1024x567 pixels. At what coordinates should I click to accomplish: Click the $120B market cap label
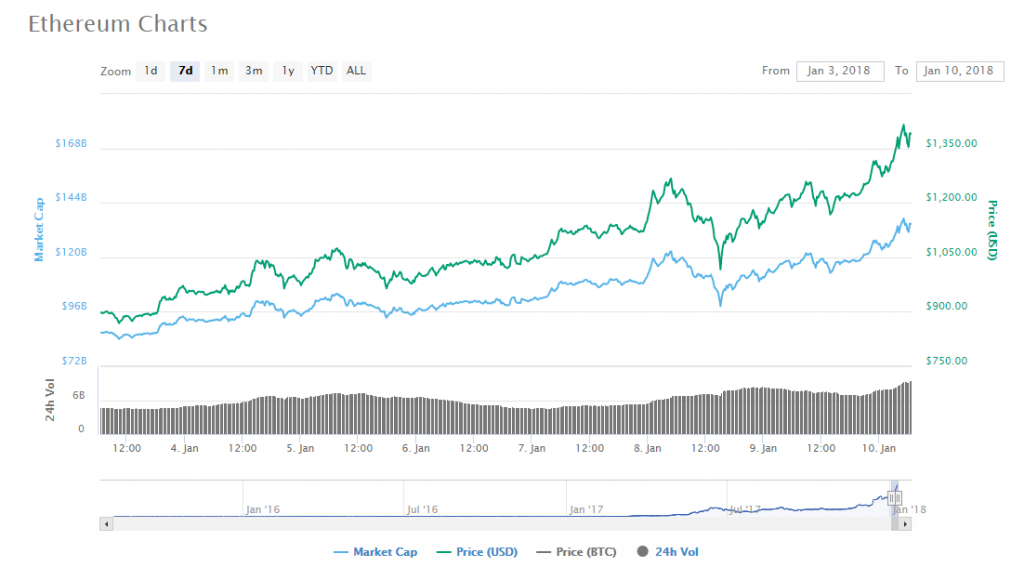[x=71, y=252]
